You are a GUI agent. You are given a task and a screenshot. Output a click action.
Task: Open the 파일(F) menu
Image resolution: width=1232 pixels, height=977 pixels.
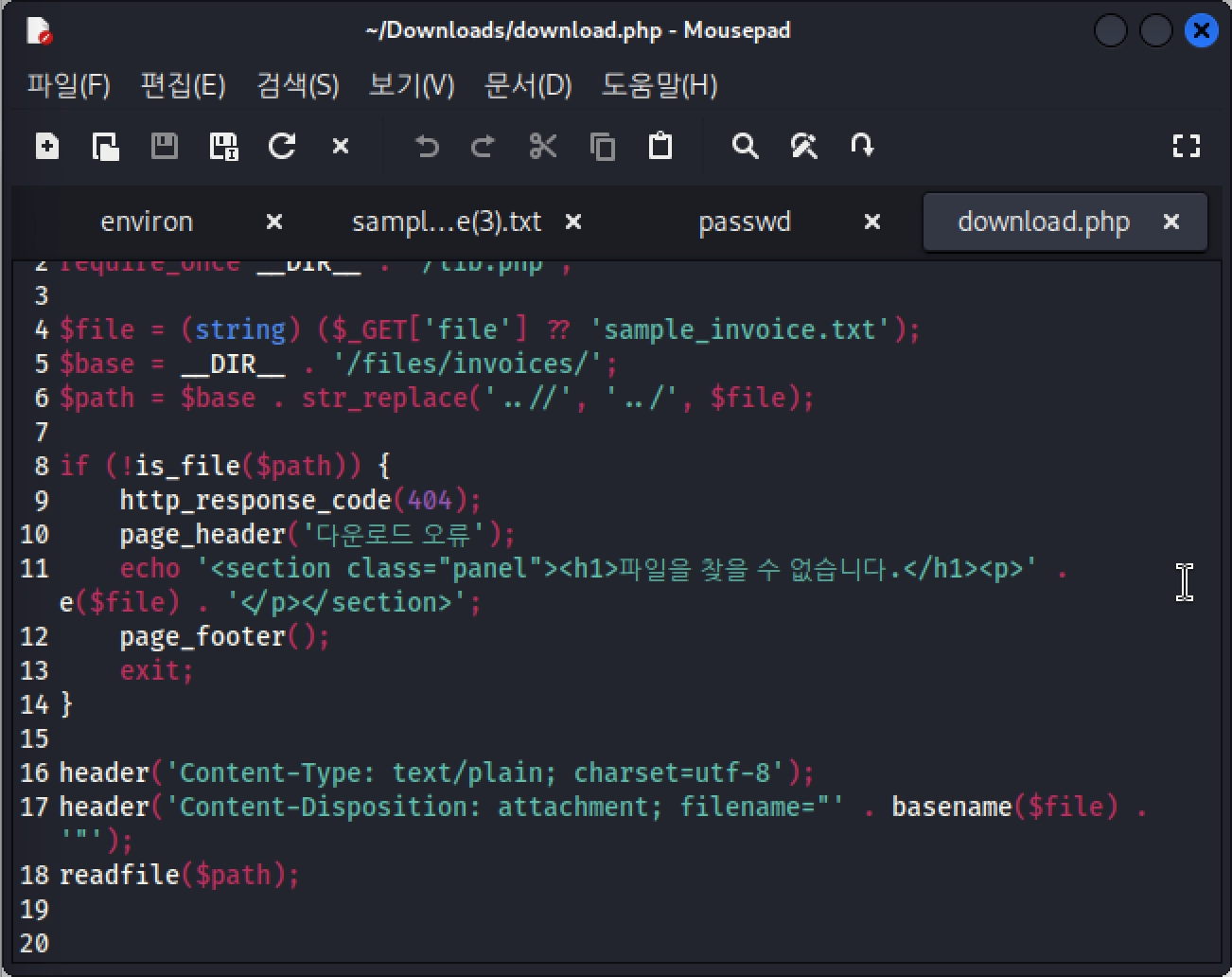click(68, 85)
